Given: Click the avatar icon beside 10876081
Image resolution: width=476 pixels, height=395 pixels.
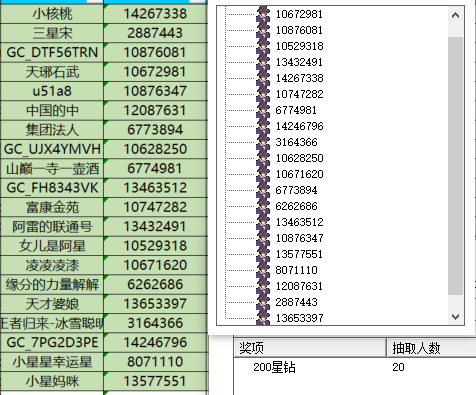Looking at the screenshot, I should pyautogui.click(x=263, y=30).
